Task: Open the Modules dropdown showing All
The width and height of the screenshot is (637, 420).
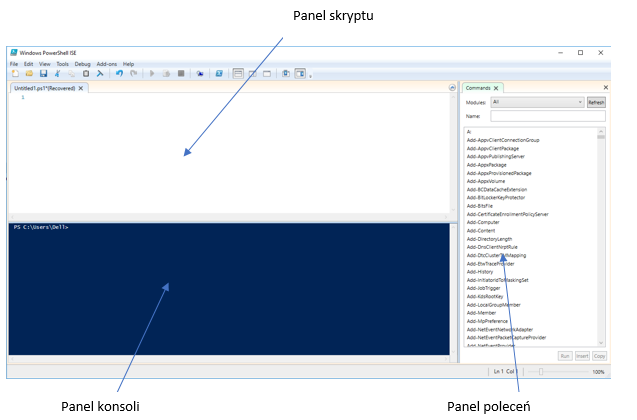Action: click(x=537, y=102)
